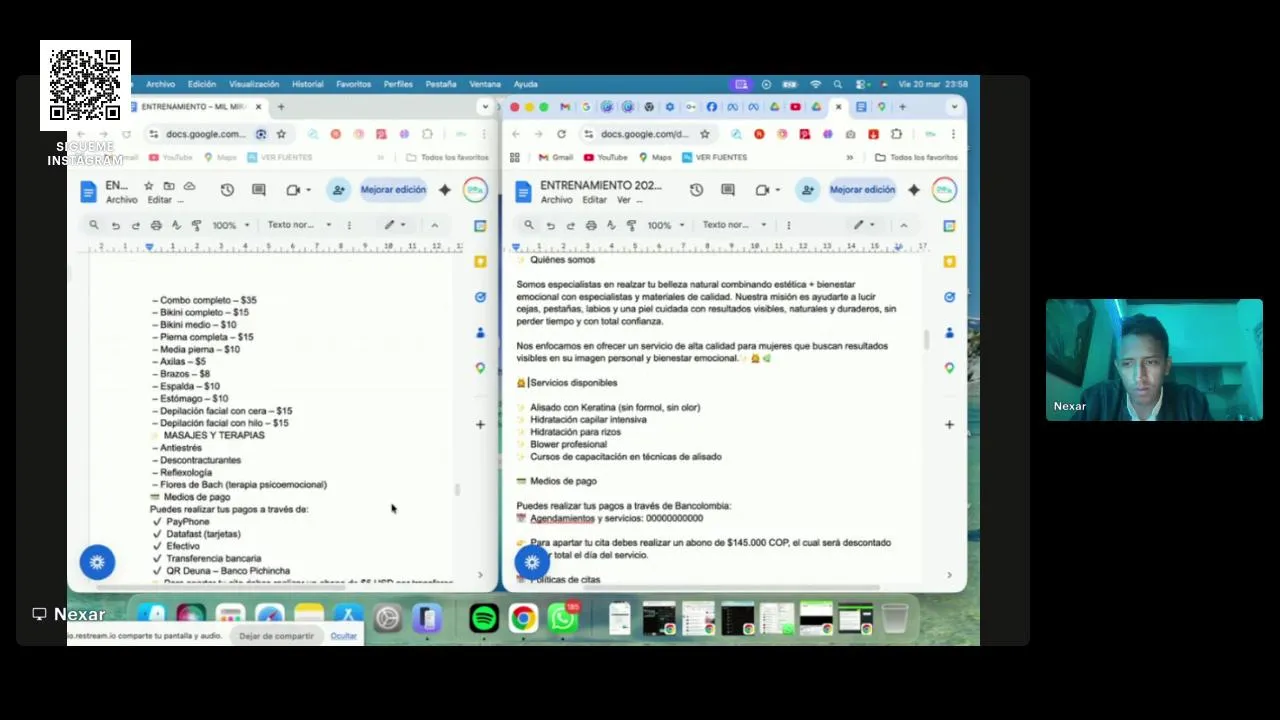Open new tab in left browser window
This screenshot has height=720, width=1280.
coord(281,107)
